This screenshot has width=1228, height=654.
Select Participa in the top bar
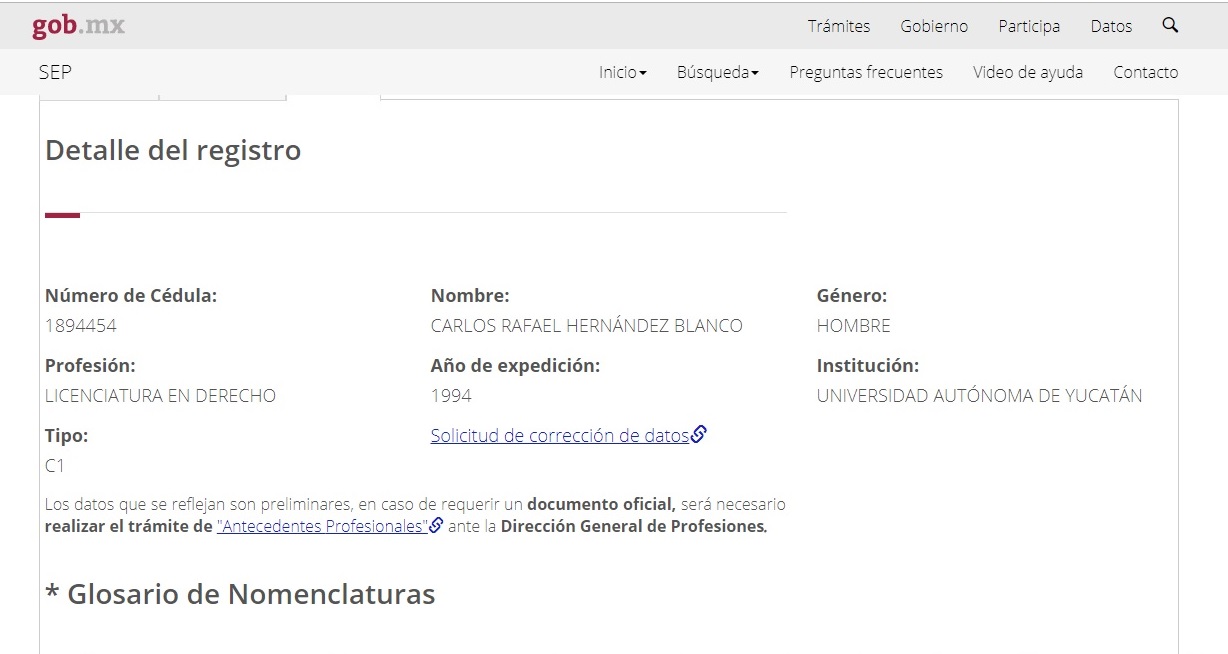1028,26
